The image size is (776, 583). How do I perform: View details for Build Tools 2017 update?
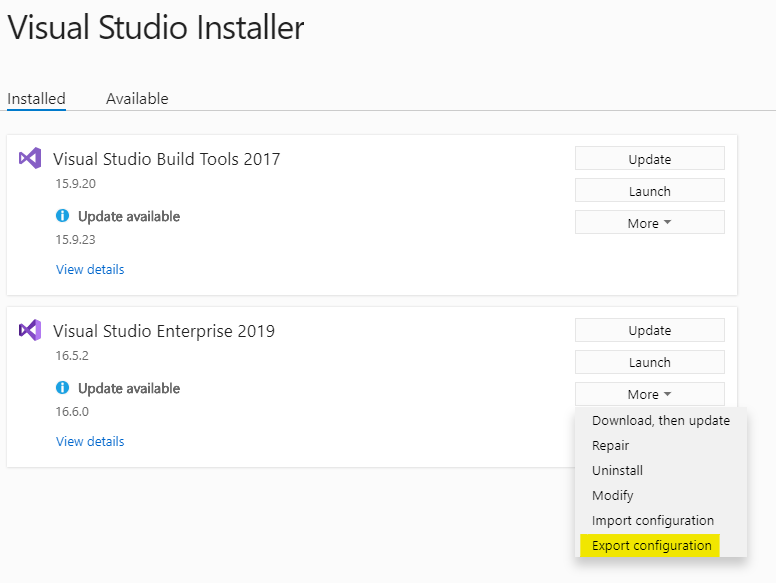tap(90, 269)
